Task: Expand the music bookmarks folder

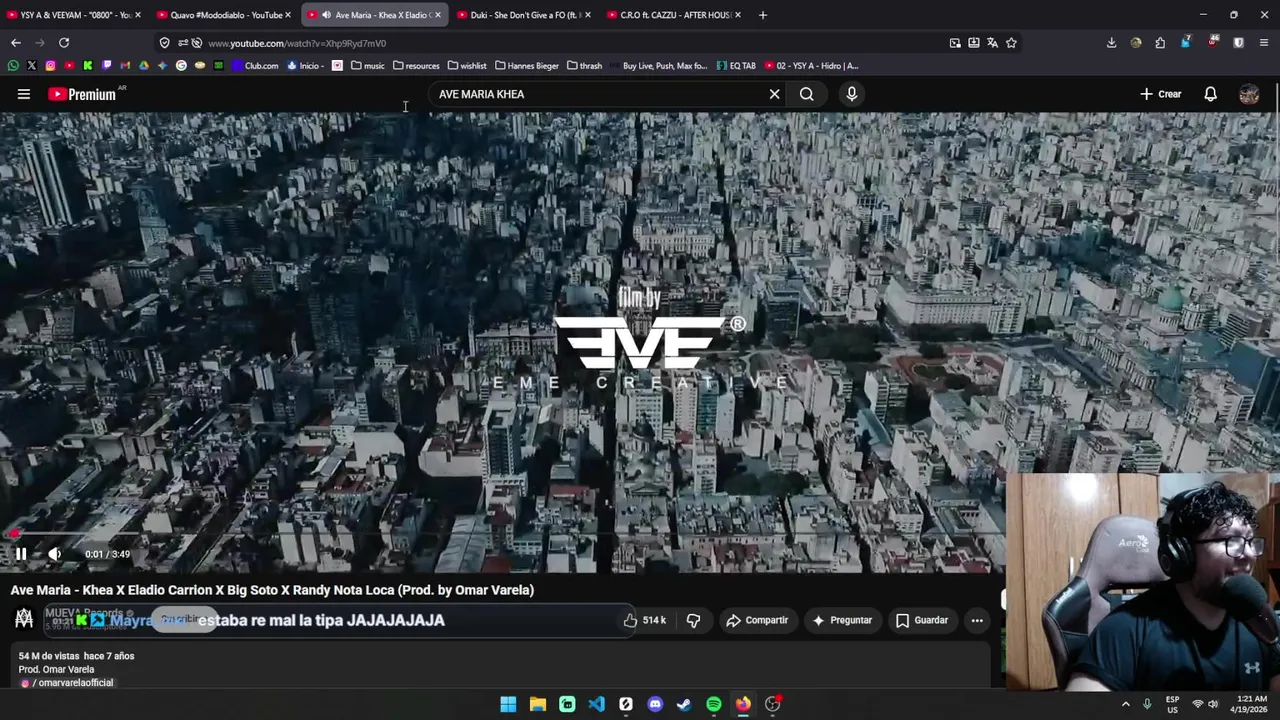Action: coord(367,66)
